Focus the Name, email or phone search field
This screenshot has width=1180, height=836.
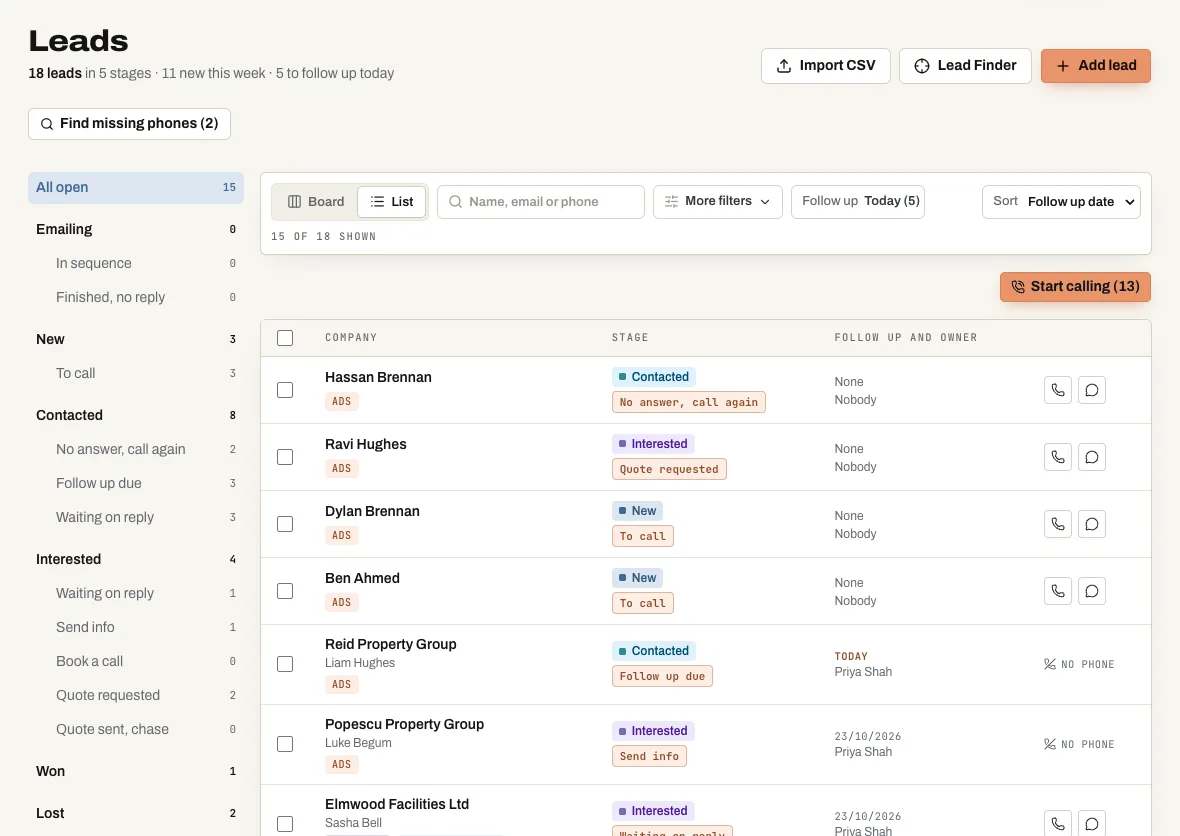click(x=540, y=202)
